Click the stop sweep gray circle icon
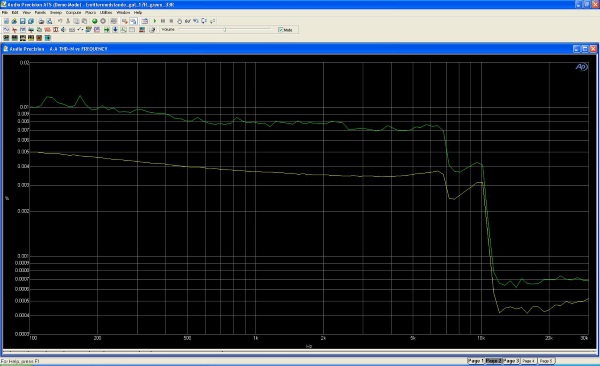 (x=103, y=21)
